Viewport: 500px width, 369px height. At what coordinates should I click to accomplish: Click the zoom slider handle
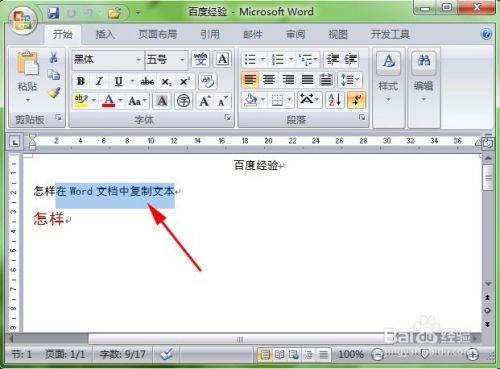click(425, 354)
